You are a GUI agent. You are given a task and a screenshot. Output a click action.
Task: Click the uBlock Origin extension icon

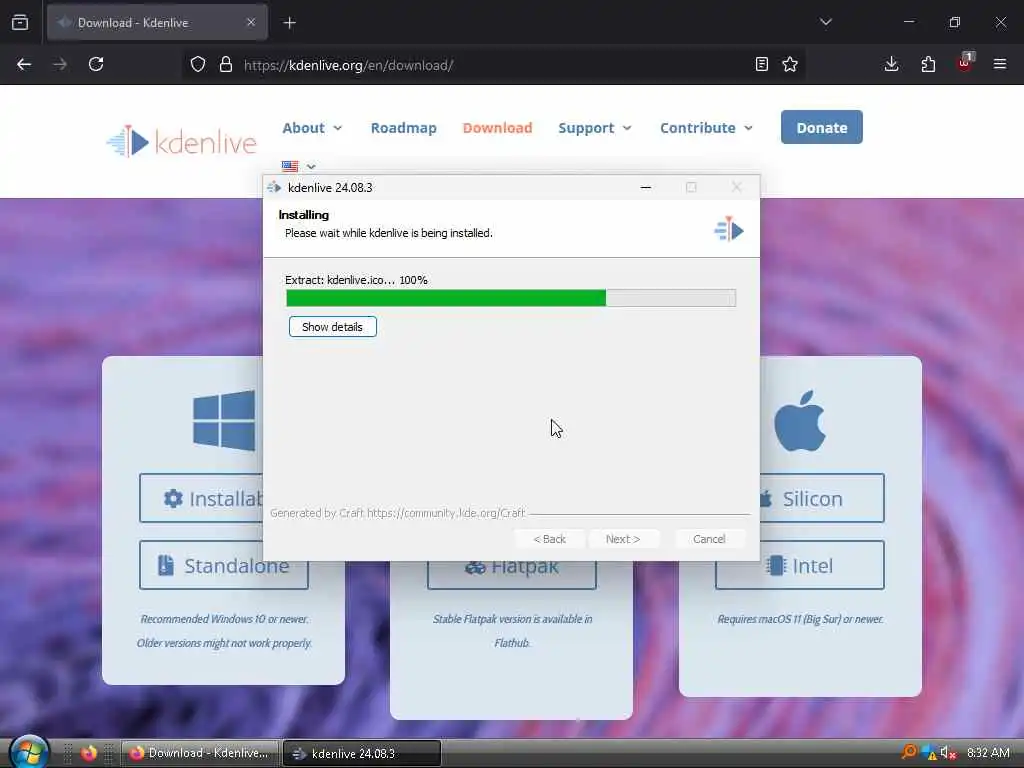coord(965,63)
